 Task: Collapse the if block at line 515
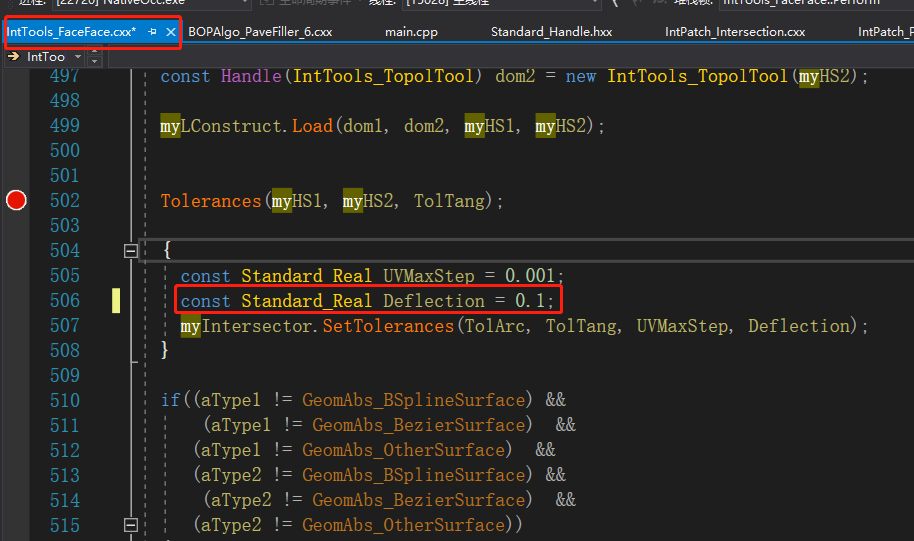[131, 525]
